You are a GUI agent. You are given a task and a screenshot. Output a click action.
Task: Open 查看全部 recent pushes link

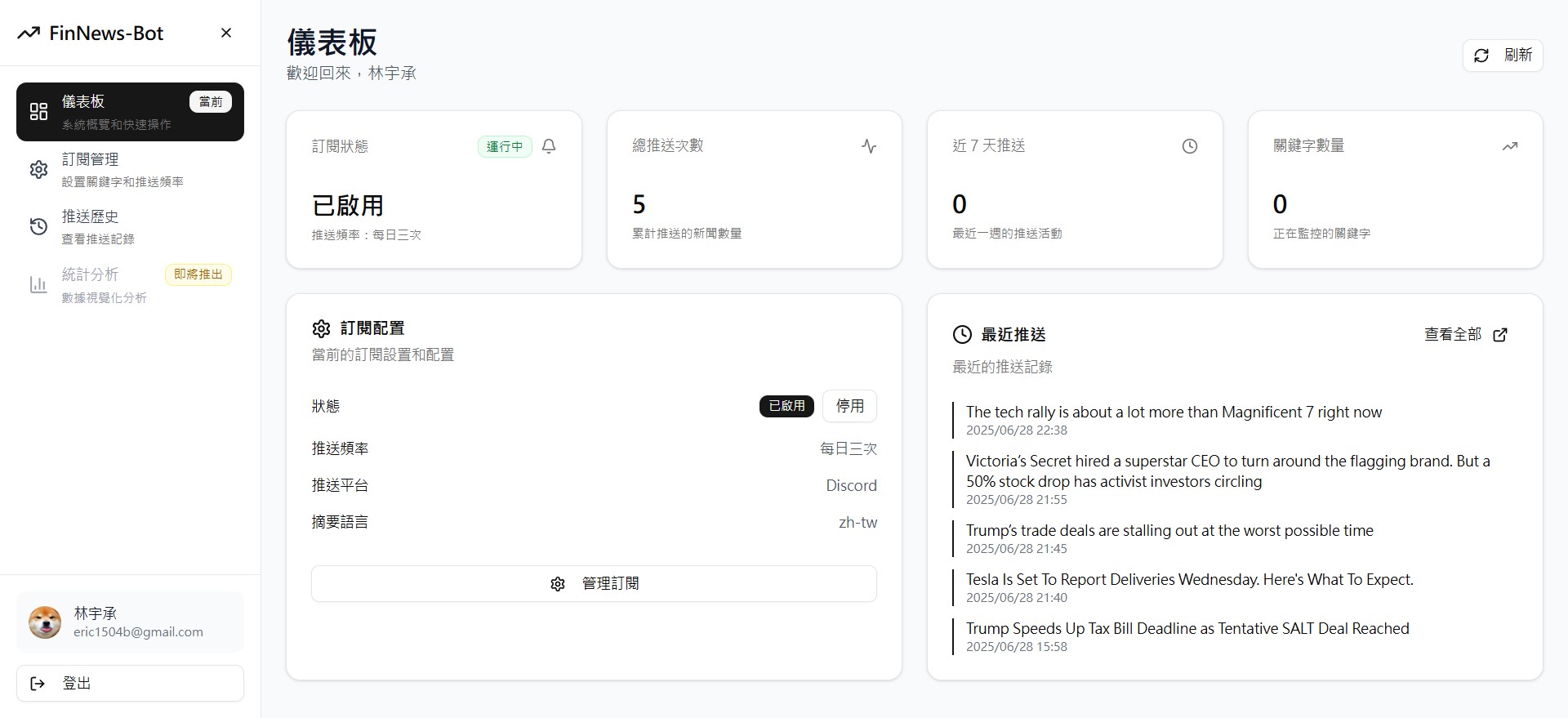(x=1452, y=335)
